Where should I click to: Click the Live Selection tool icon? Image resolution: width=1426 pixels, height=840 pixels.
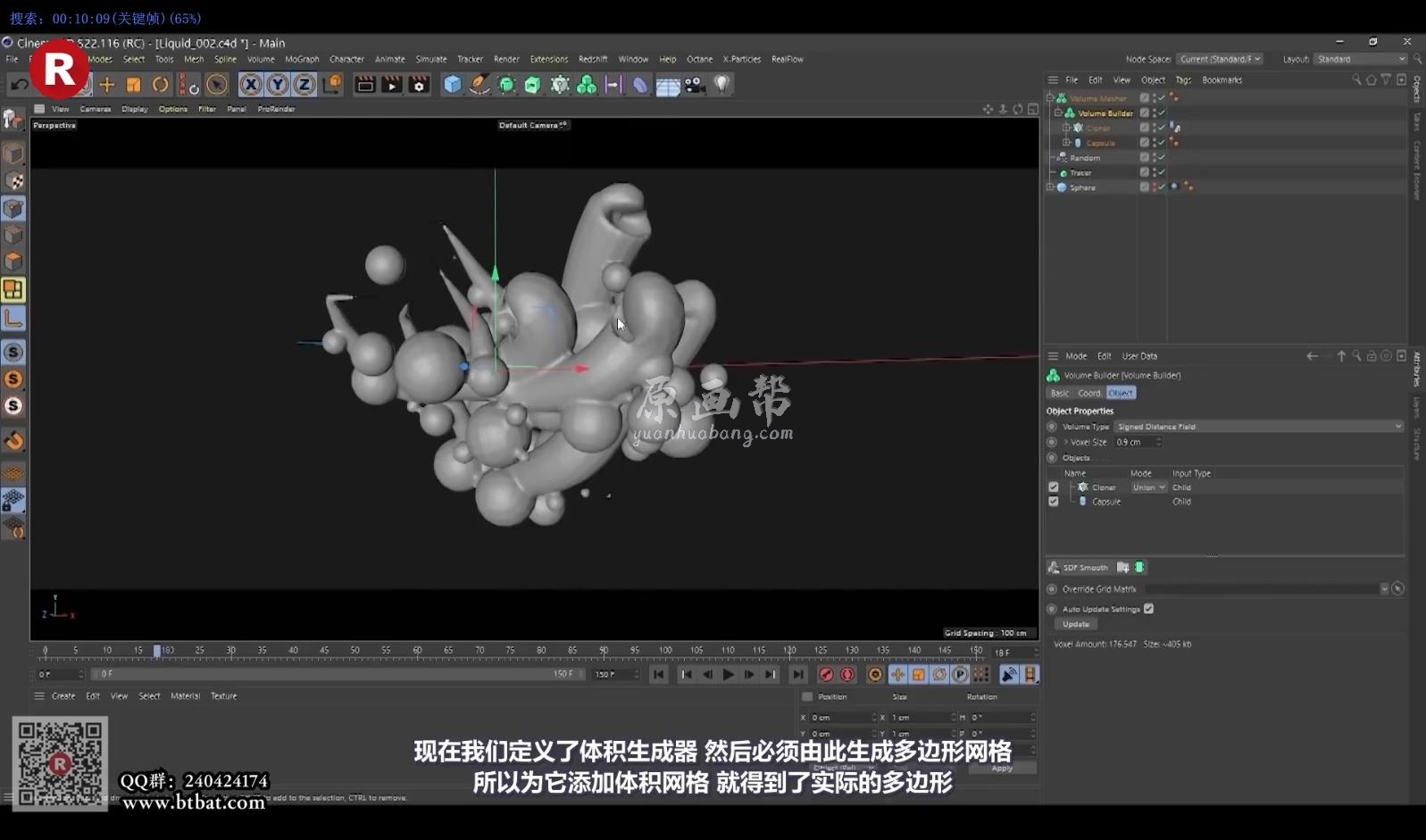point(216,84)
